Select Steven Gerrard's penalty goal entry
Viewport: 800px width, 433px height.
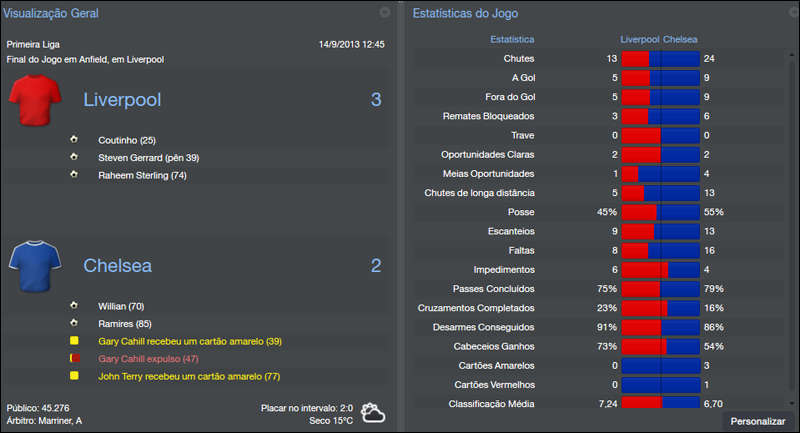(148, 157)
